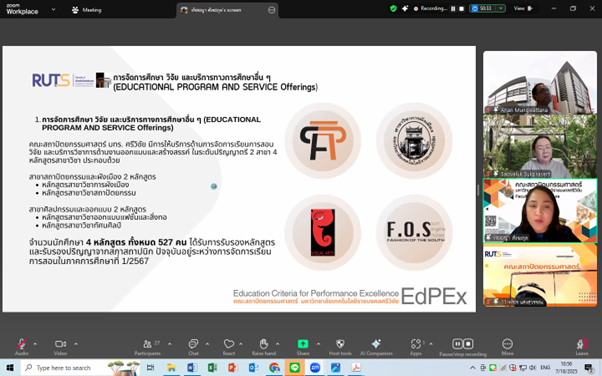Expand audio options arrow next to Audio
Image resolution: width=602 pixels, height=376 pixels.
(x=35, y=344)
